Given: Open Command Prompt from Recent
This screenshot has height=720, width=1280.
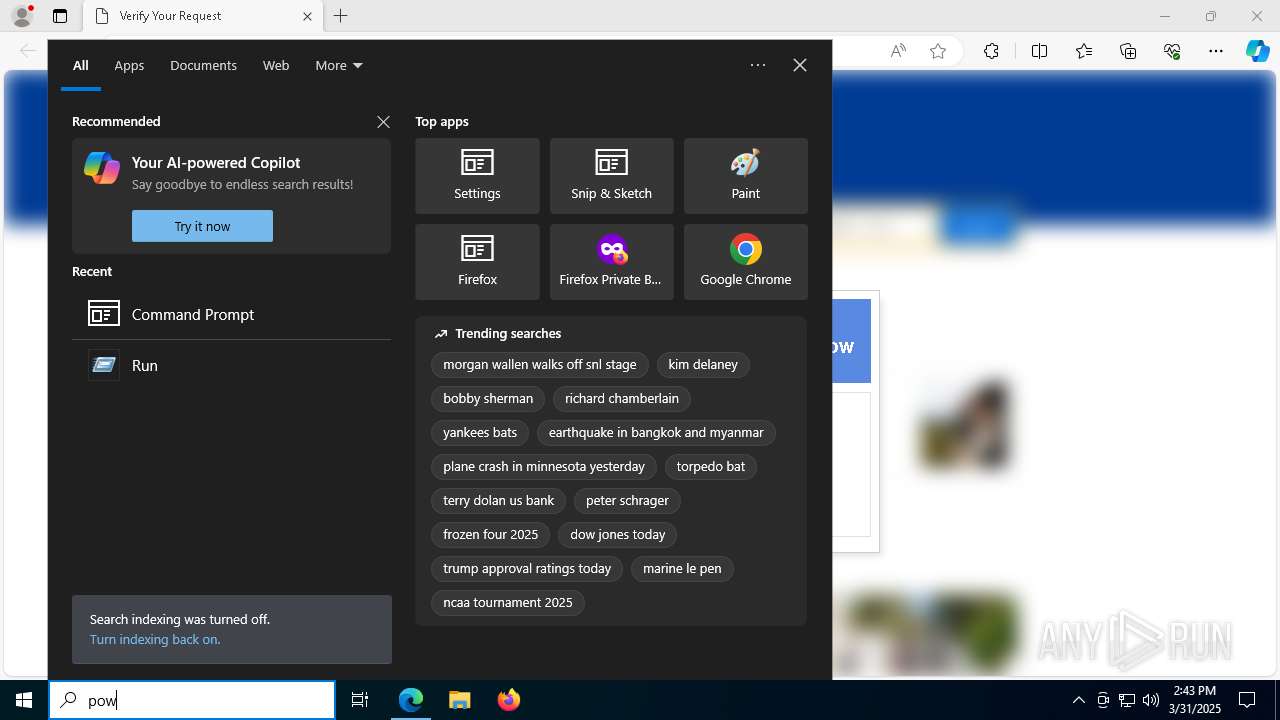Looking at the screenshot, I should coord(231,314).
